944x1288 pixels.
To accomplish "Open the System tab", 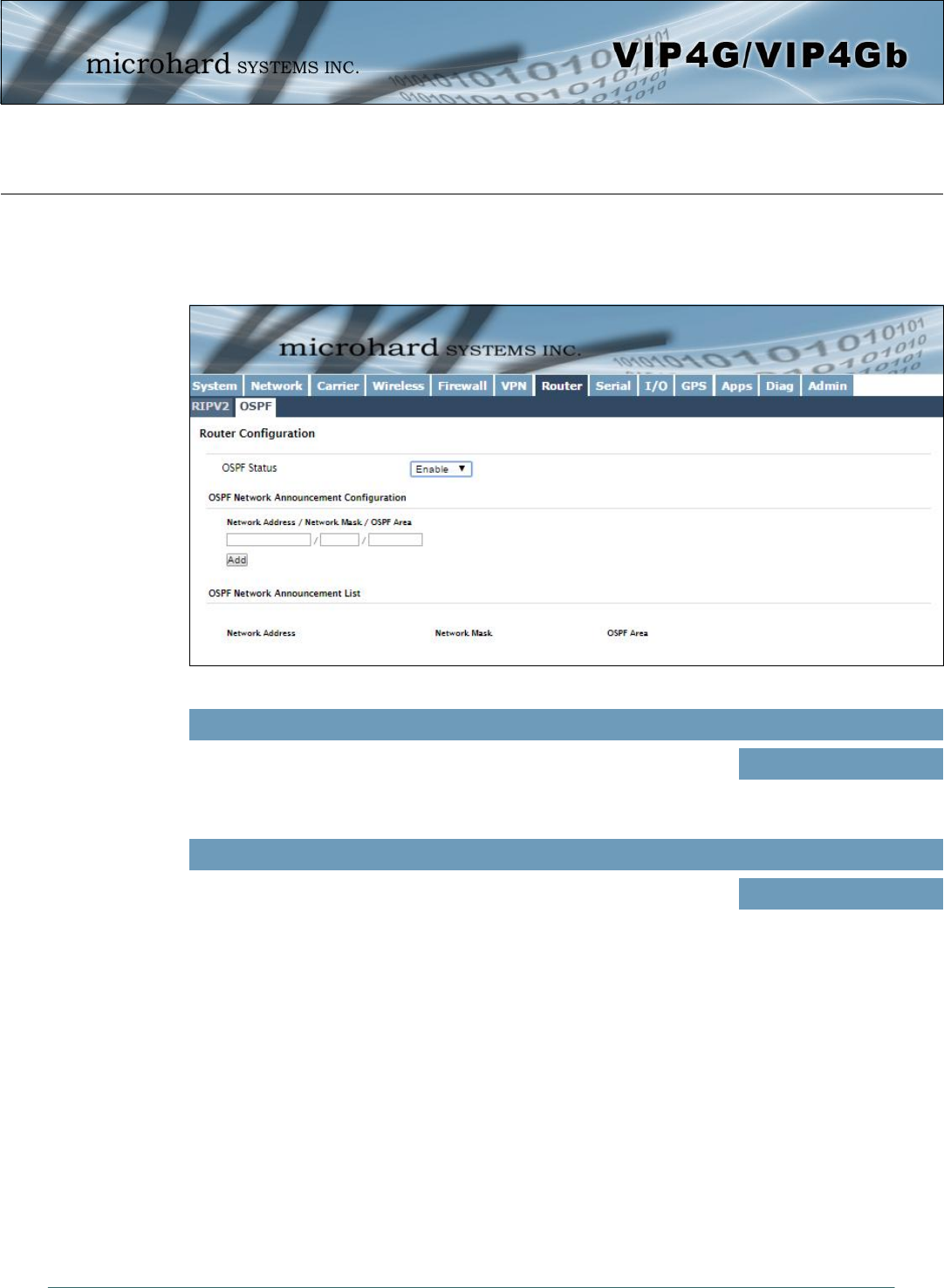I will pos(215,385).
